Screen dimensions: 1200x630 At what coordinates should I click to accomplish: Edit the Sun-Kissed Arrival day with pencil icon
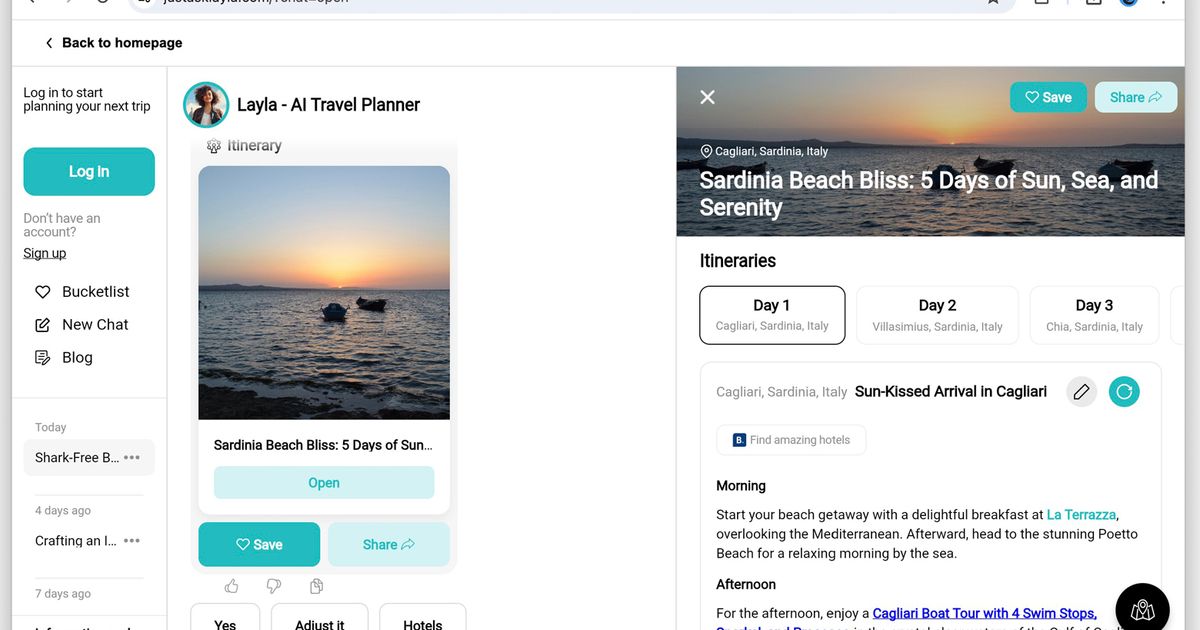pos(1081,392)
